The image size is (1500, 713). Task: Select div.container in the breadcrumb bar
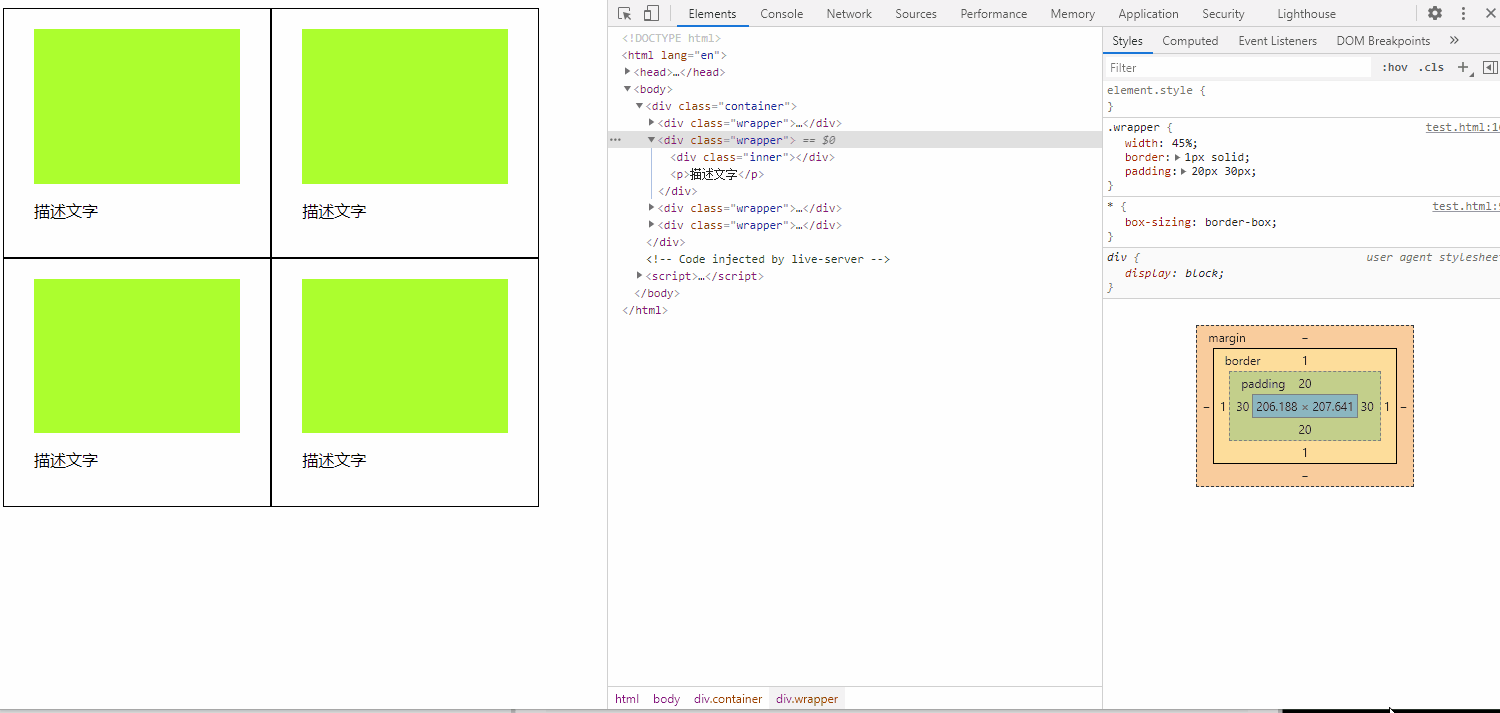click(728, 699)
